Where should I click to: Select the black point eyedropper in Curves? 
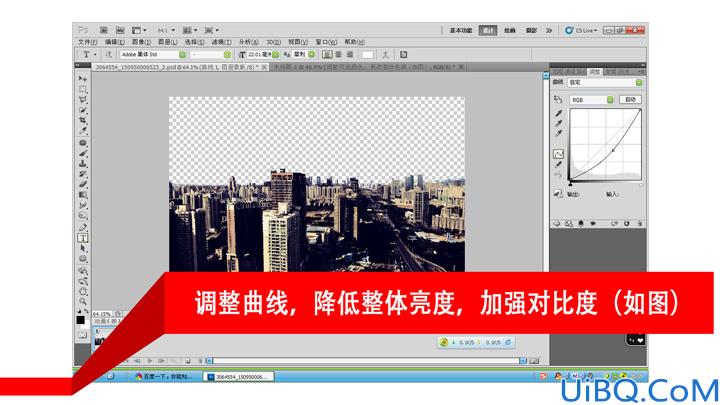pyautogui.click(x=558, y=113)
